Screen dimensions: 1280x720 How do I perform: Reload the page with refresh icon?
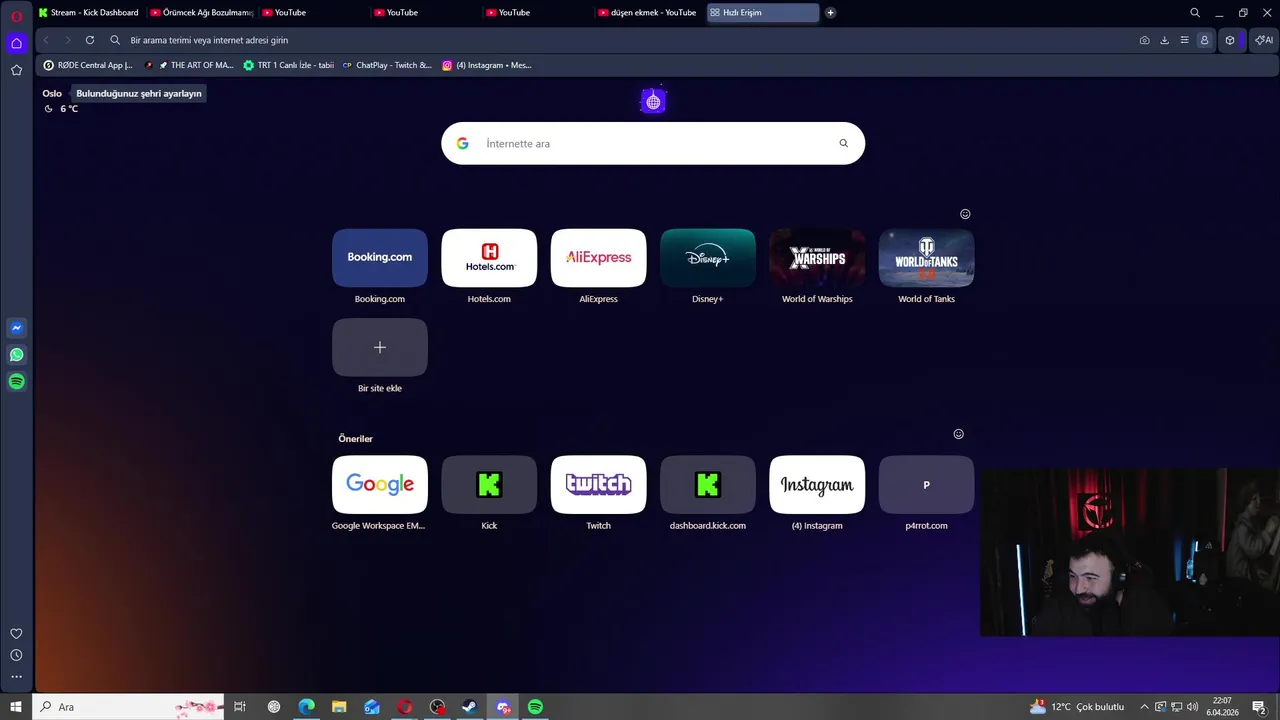[90, 40]
